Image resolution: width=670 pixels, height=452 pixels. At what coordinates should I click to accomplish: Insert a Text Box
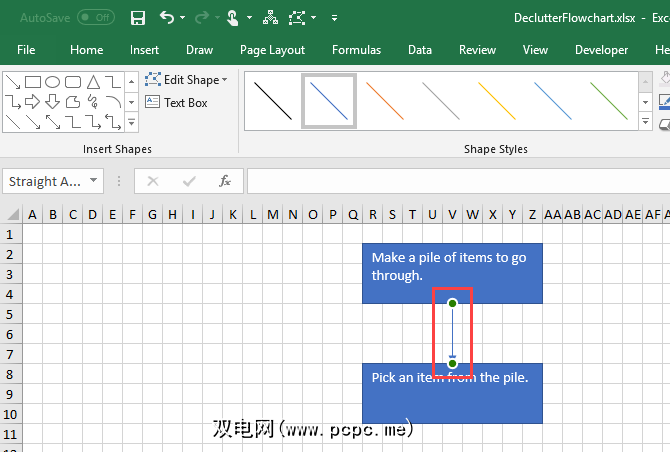(x=177, y=102)
